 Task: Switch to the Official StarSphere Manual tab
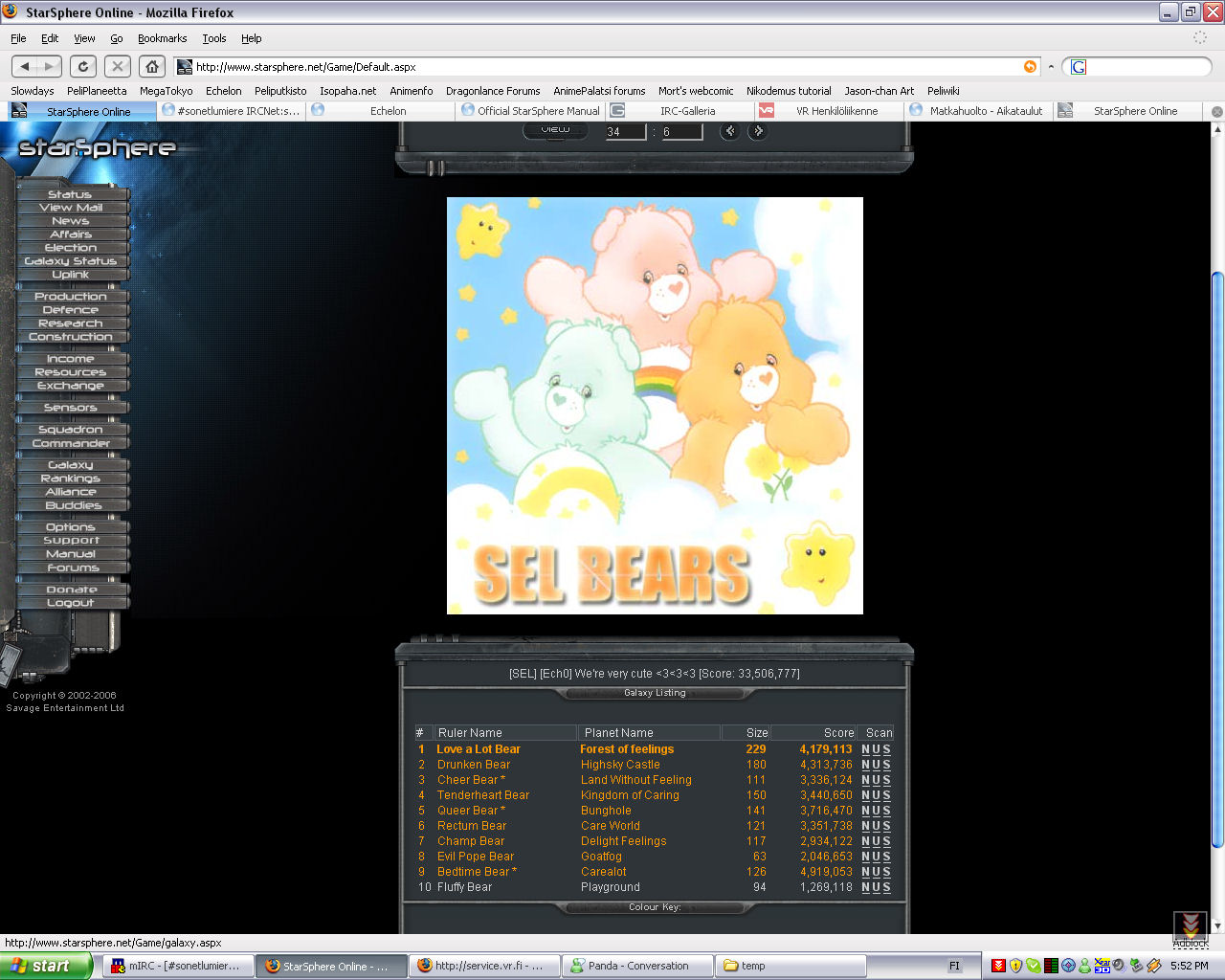click(x=530, y=111)
